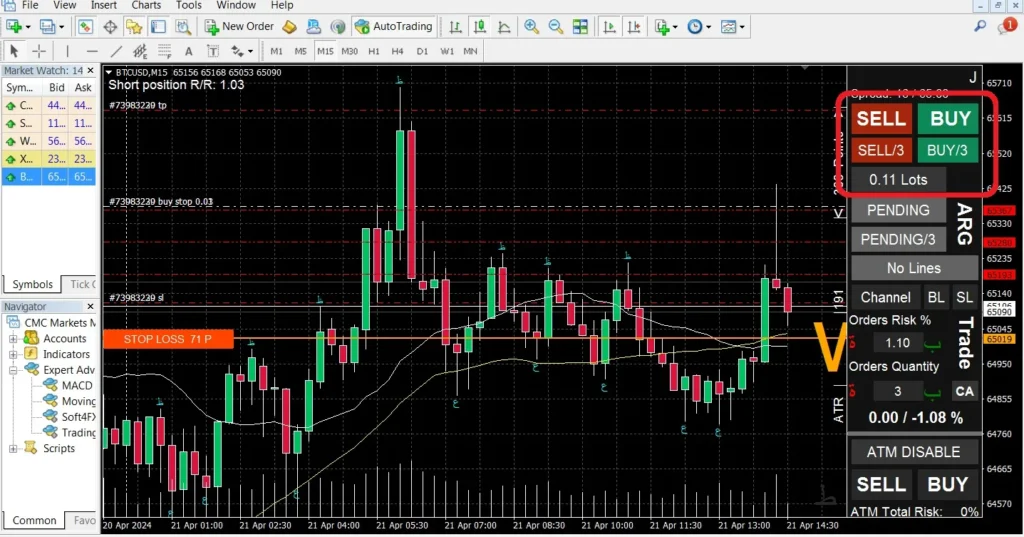Click the signals broadcast icon
The image size is (1024, 537).
click(x=338, y=27)
